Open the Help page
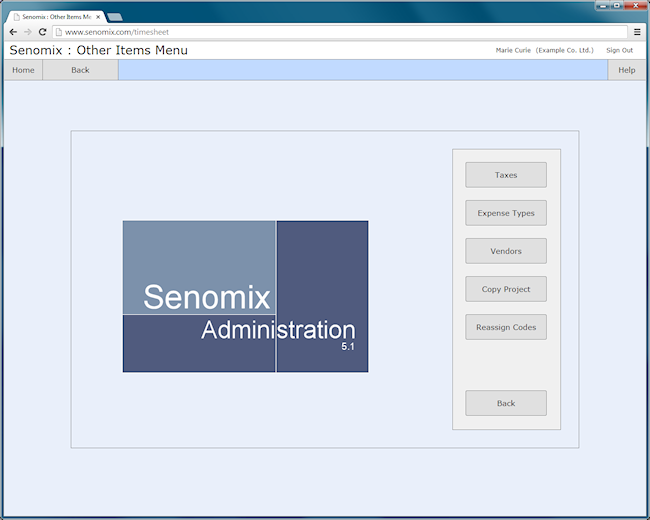This screenshot has width=650, height=520. click(x=626, y=70)
